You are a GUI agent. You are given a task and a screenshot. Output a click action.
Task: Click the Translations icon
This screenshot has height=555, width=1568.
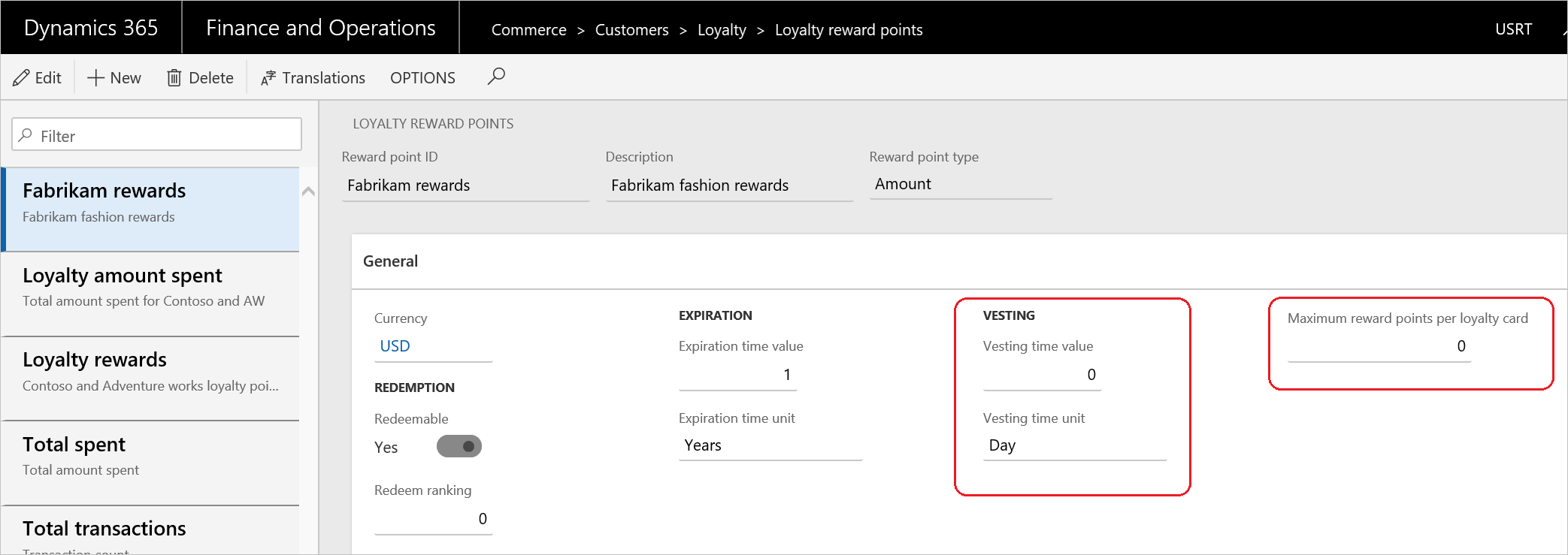pos(268,78)
